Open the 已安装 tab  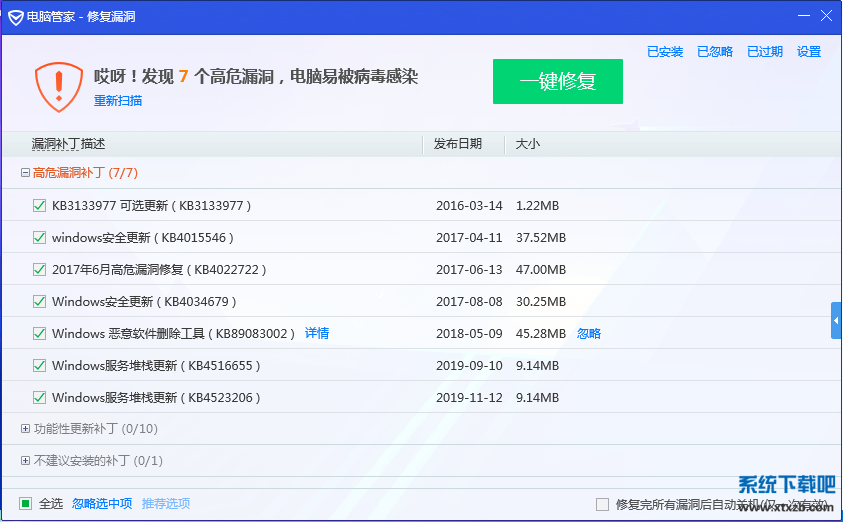665,52
